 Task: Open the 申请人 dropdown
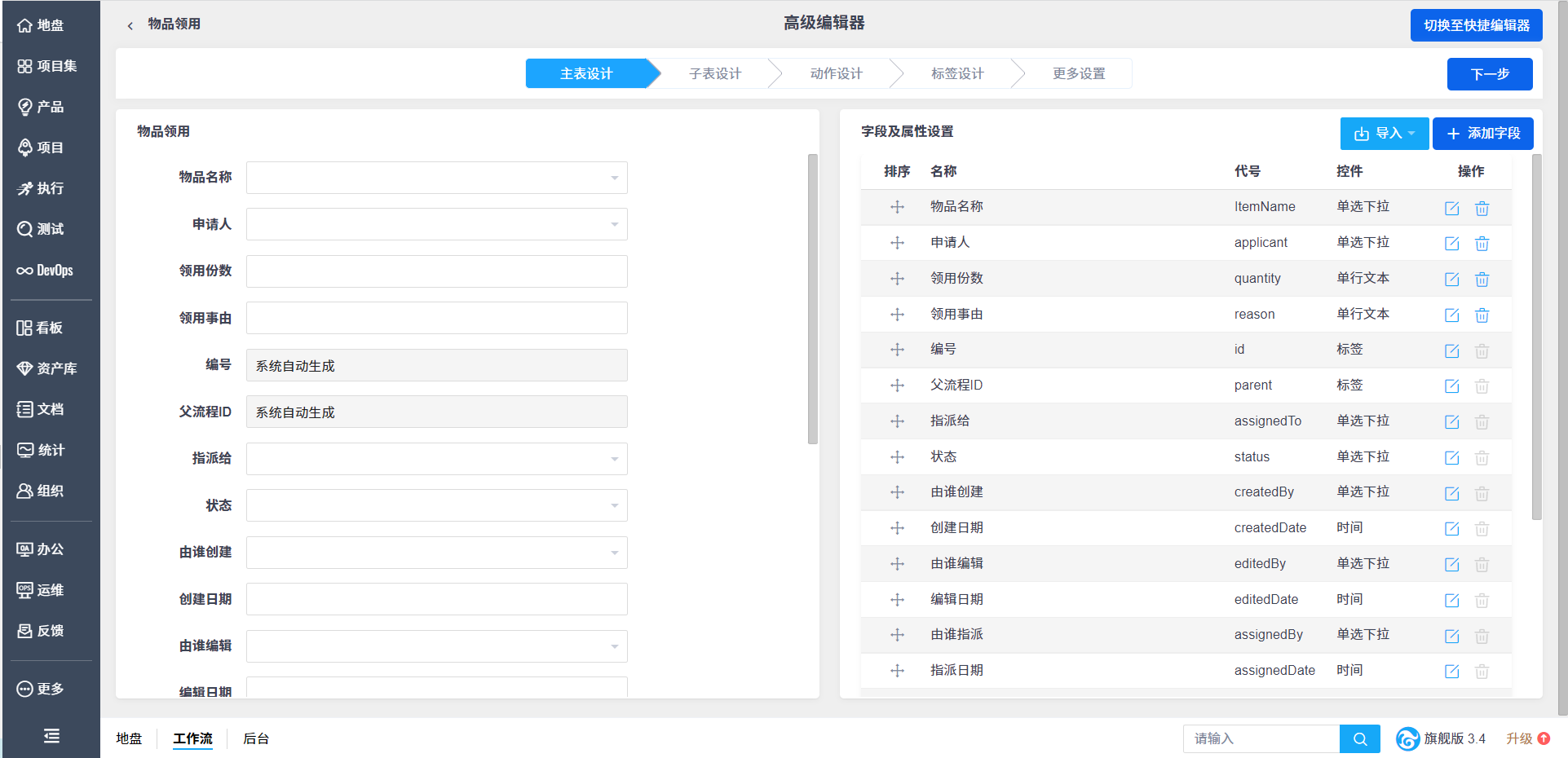(436, 224)
